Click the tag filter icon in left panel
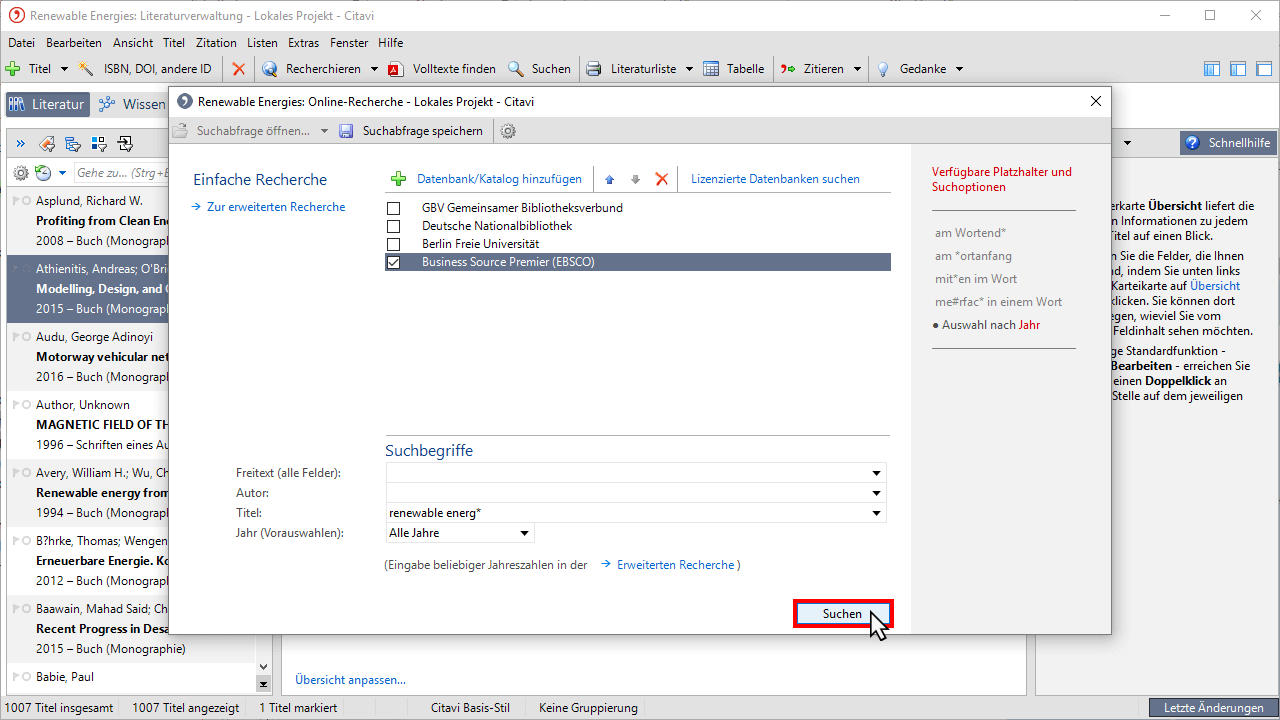The image size is (1280, 720). point(46,143)
